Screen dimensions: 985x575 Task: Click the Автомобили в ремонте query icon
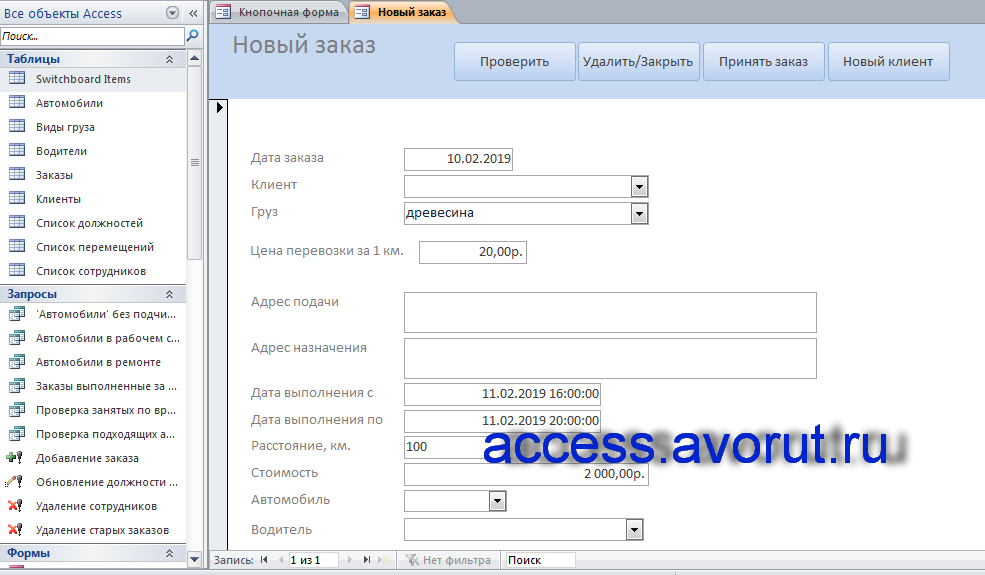coord(17,361)
